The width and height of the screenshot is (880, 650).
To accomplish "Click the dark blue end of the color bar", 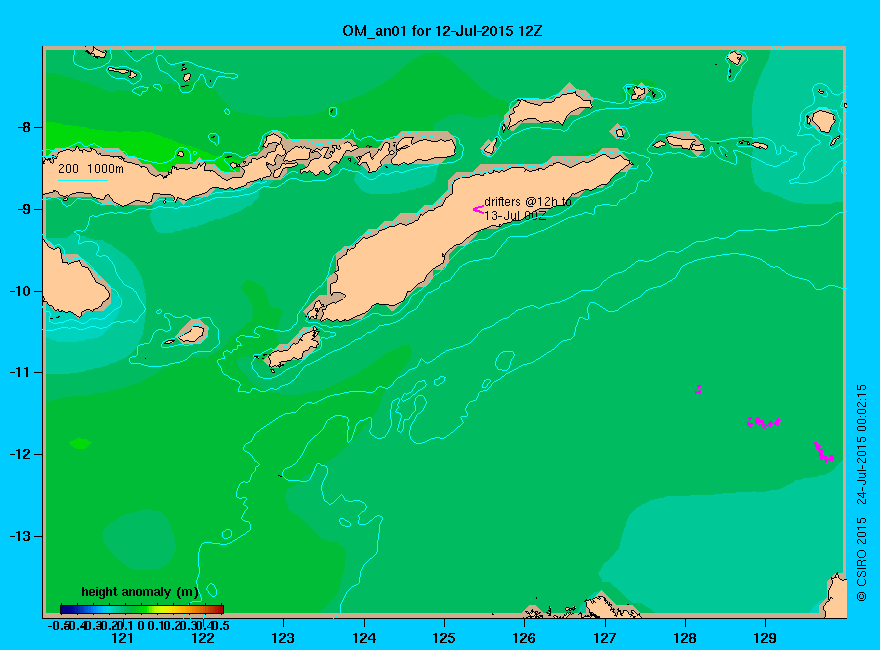I will pos(65,609).
